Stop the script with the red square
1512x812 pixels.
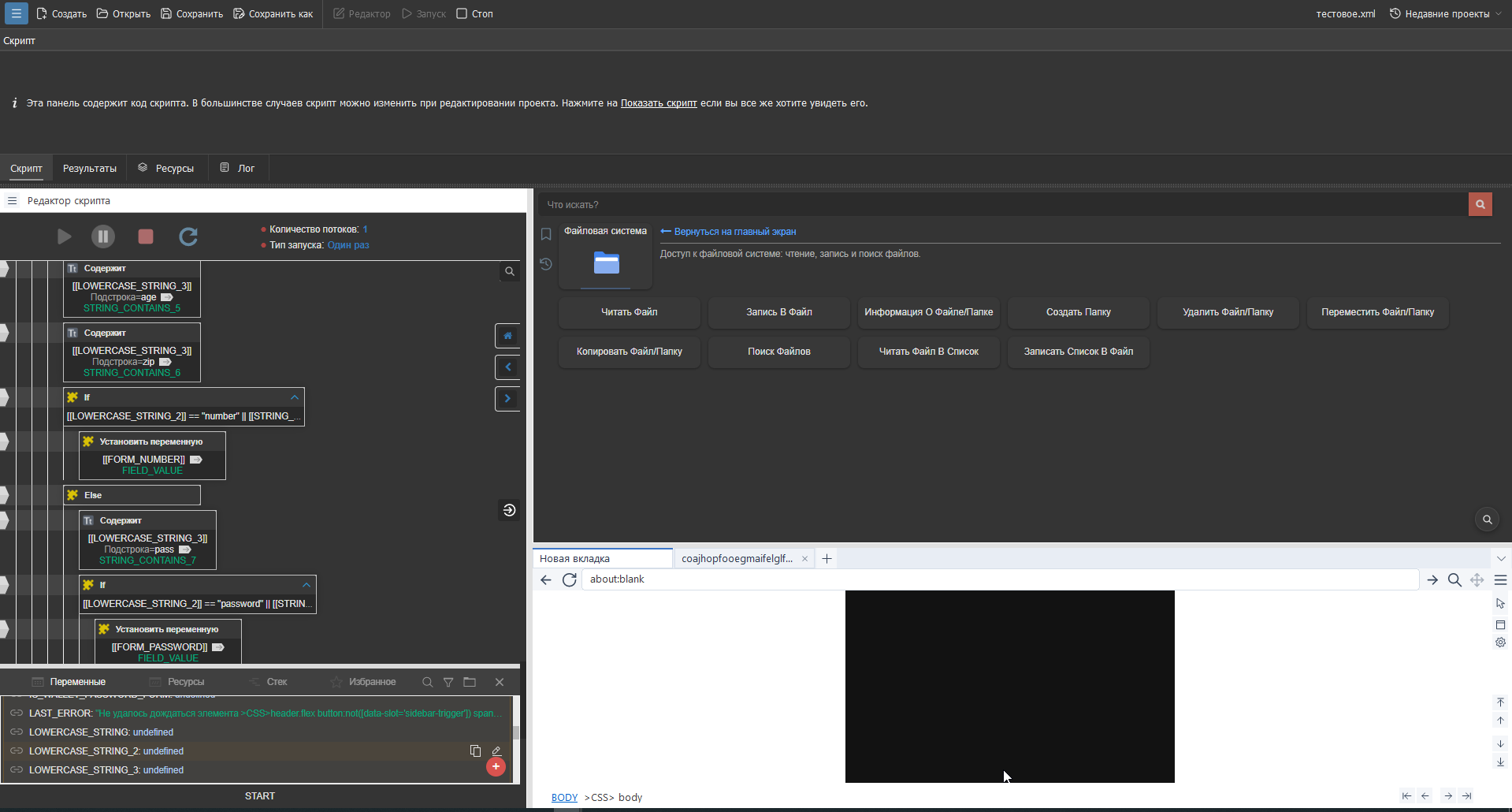point(146,237)
